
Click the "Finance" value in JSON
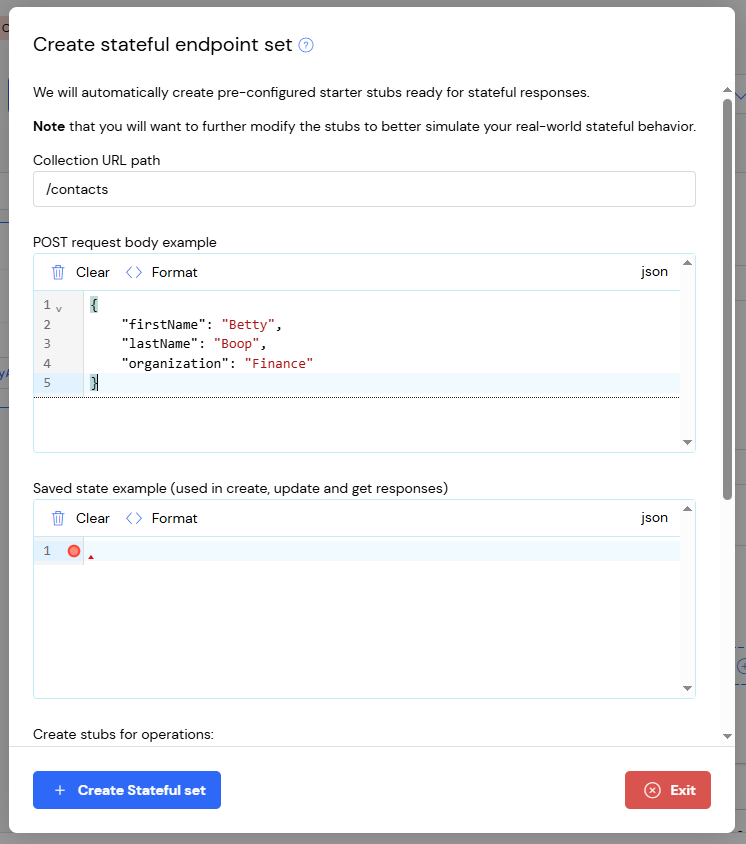[279, 363]
